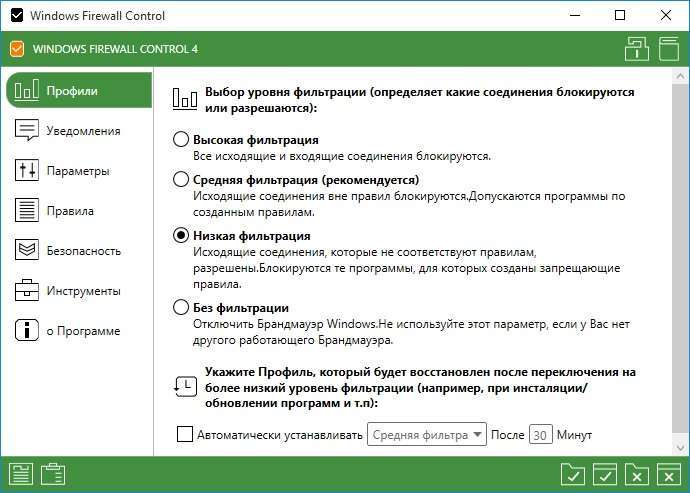This screenshot has height=493, width=690.
Task: Enable Автоматически устанавливать checkbox
Action: point(184,434)
